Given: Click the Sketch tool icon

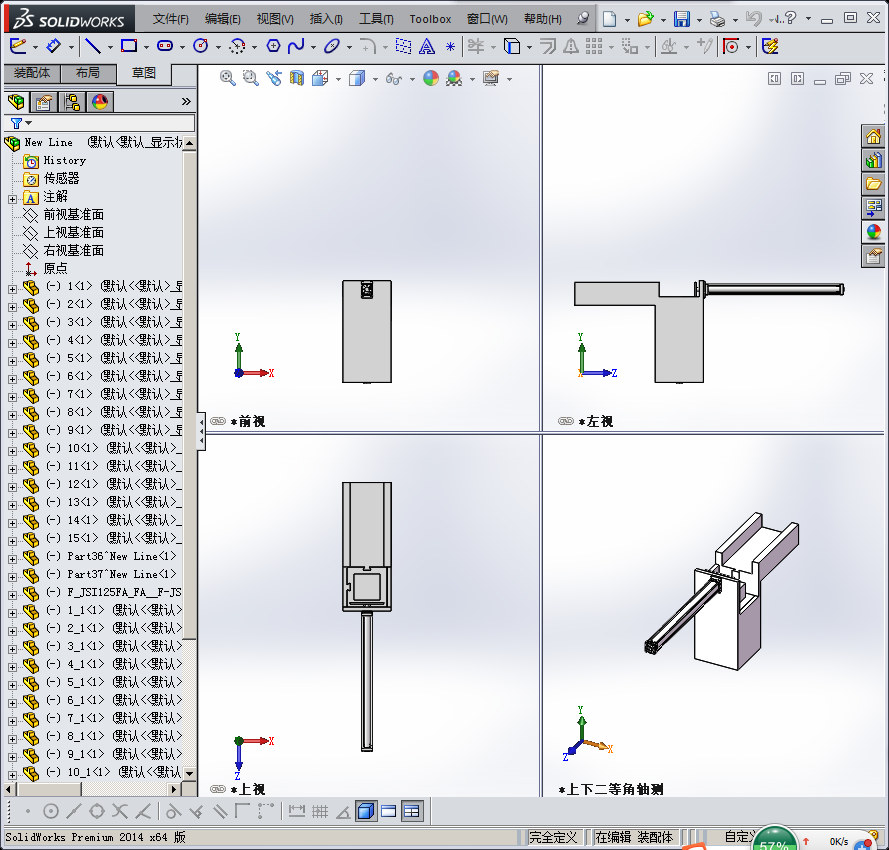Looking at the screenshot, I should pyautogui.click(x=18, y=46).
